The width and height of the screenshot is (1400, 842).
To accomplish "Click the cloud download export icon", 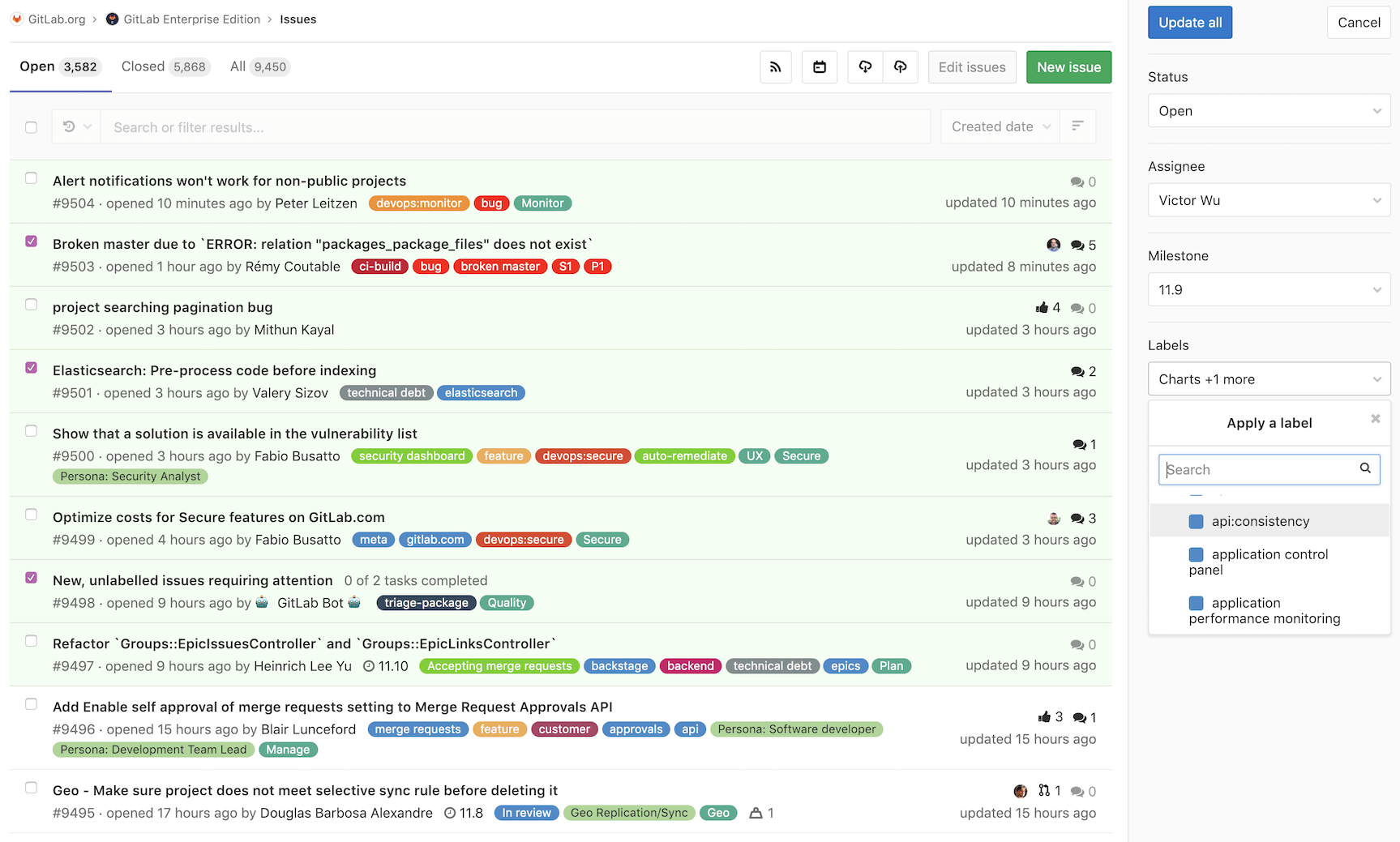I will point(865,67).
